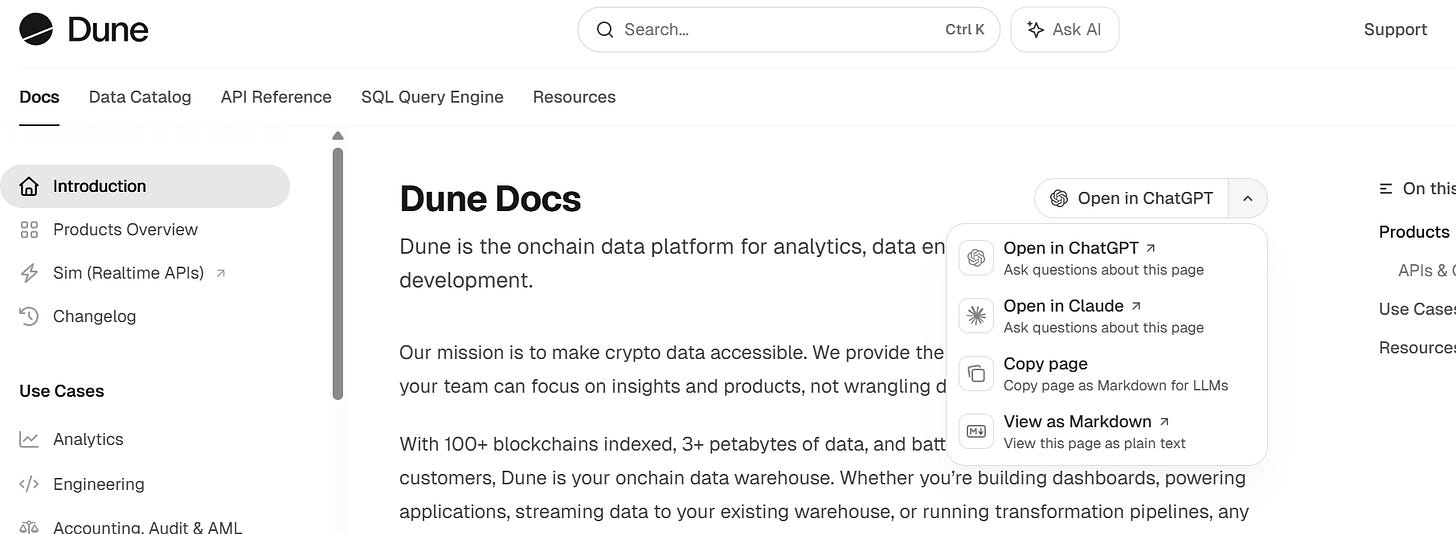Click the Sim lightning bolt icon

[x=29, y=273]
